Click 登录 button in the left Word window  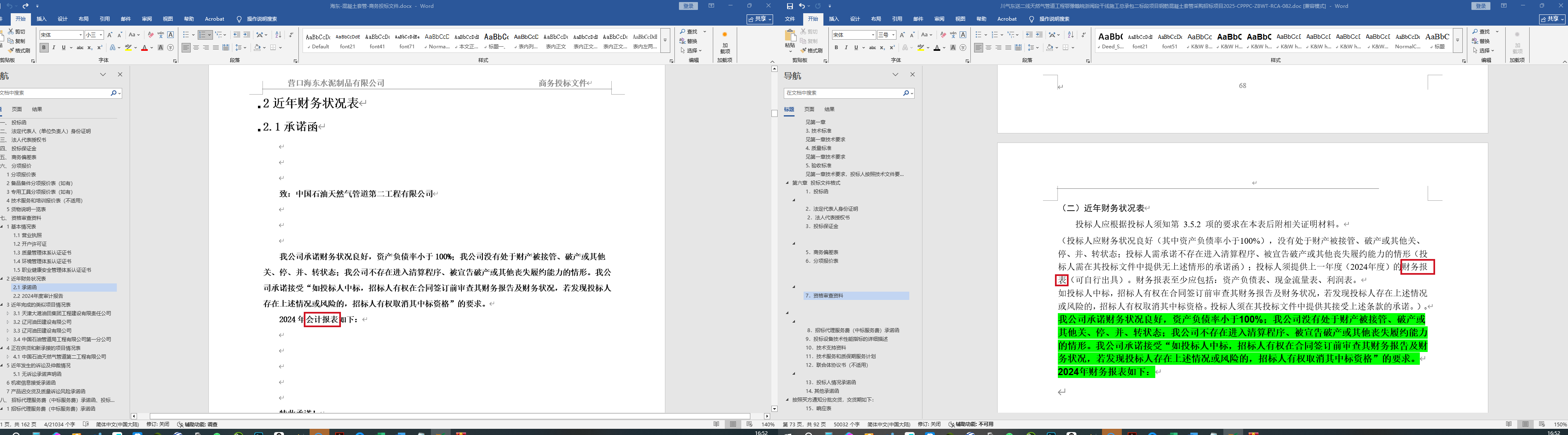pos(688,6)
